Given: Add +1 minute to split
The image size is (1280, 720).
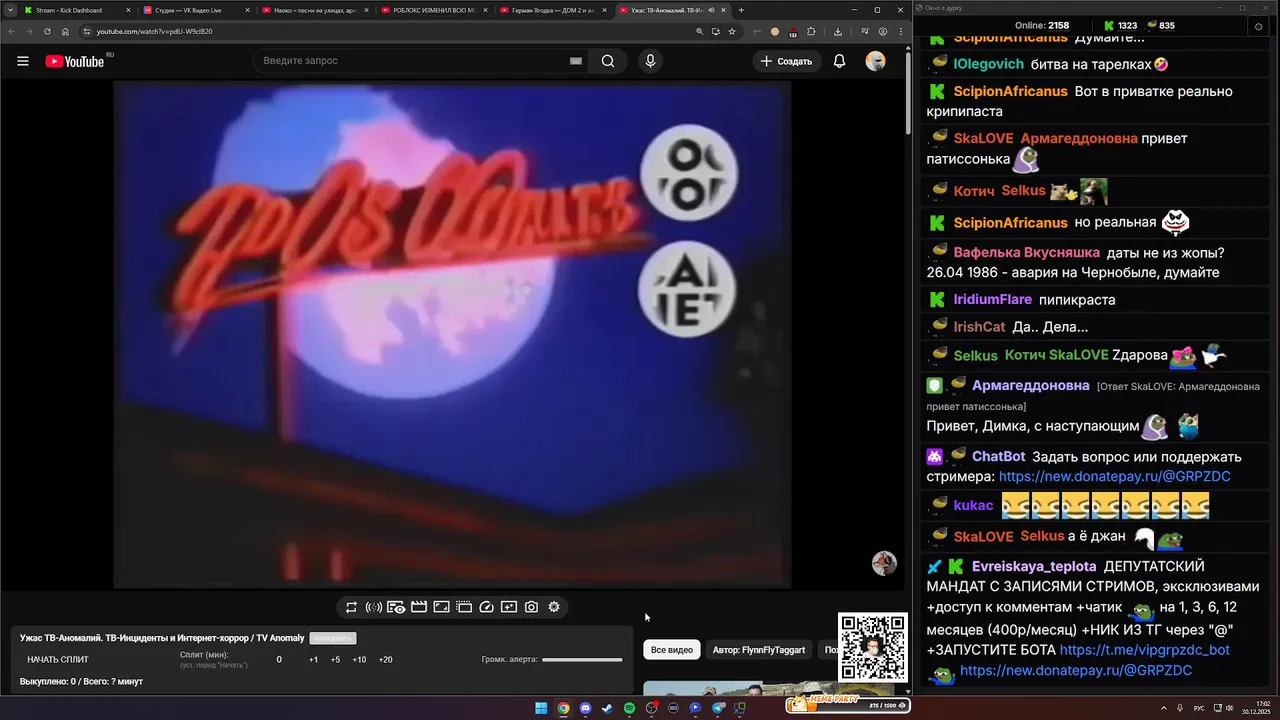Looking at the screenshot, I should [313, 660].
